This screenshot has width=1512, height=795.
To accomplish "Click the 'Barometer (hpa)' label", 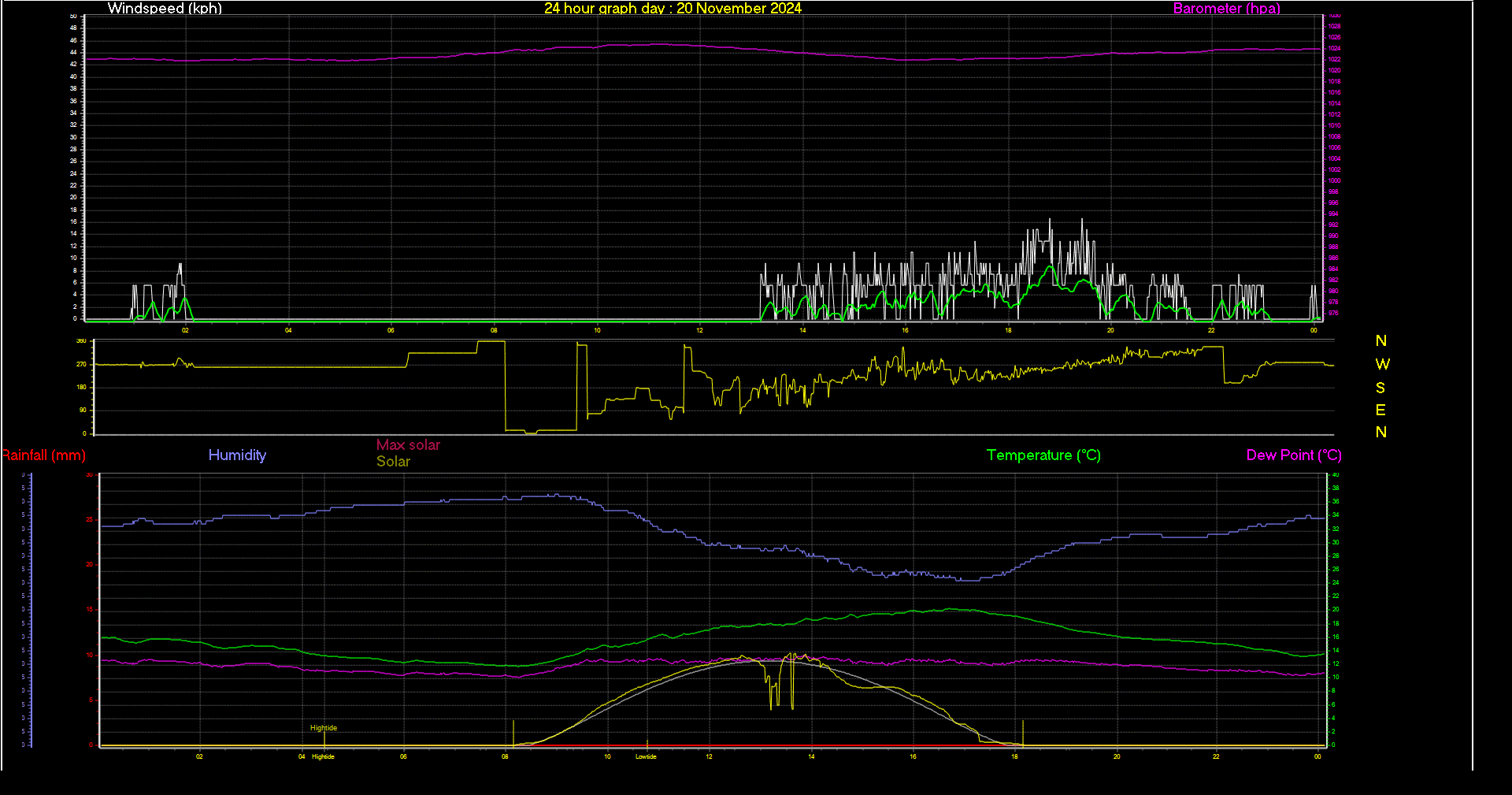I will coord(1226,9).
